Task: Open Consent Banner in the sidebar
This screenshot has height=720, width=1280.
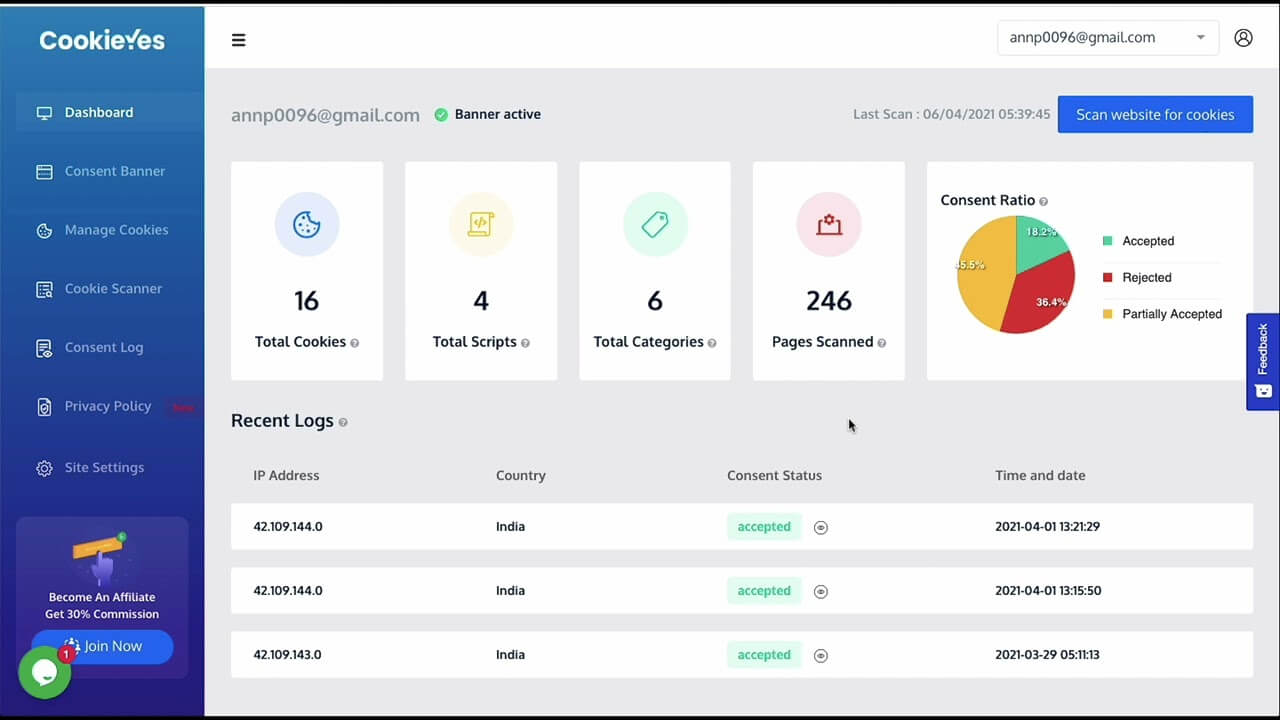Action: click(114, 171)
